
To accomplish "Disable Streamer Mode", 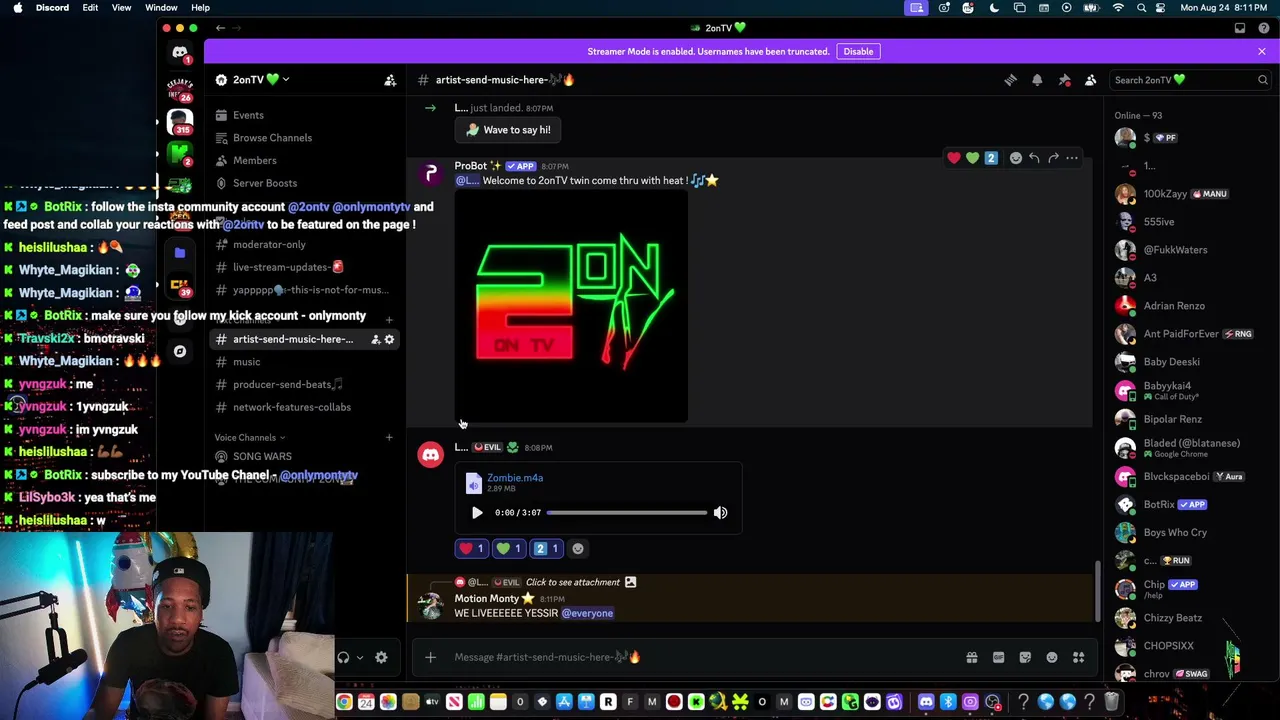I will (x=858, y=51).
